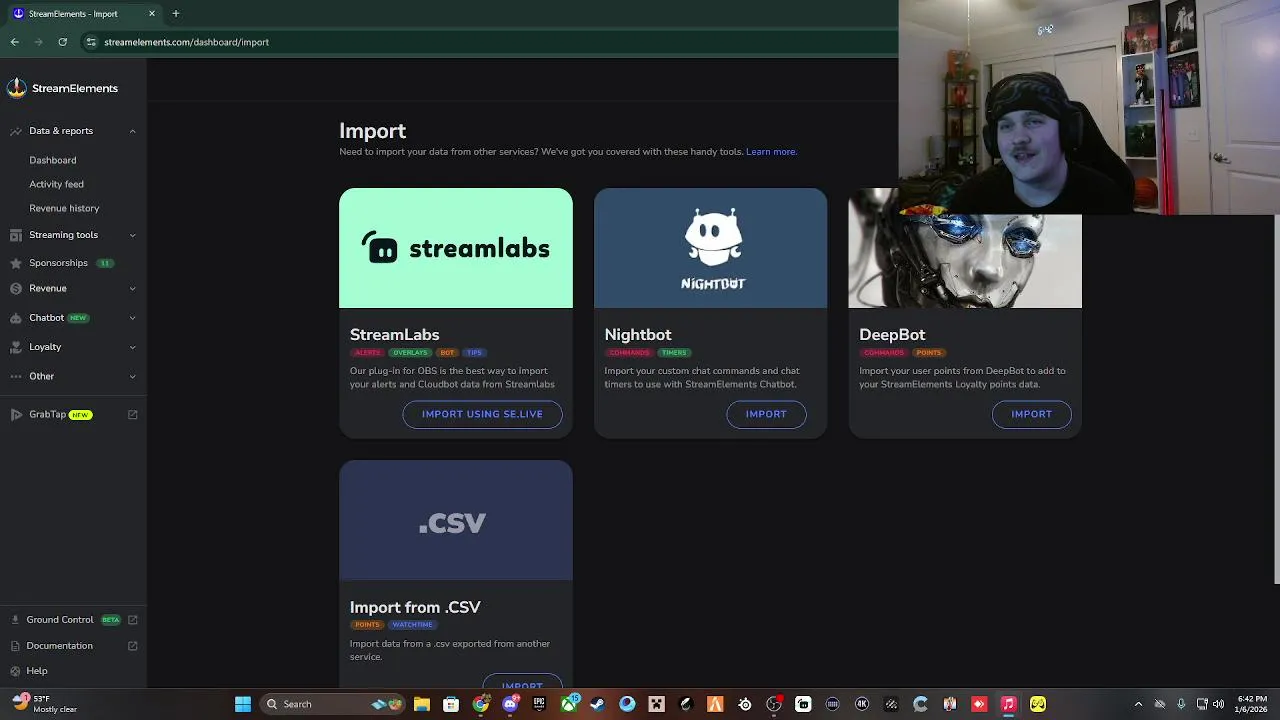Click the microphone icon in system tray

pos(1181,704)
